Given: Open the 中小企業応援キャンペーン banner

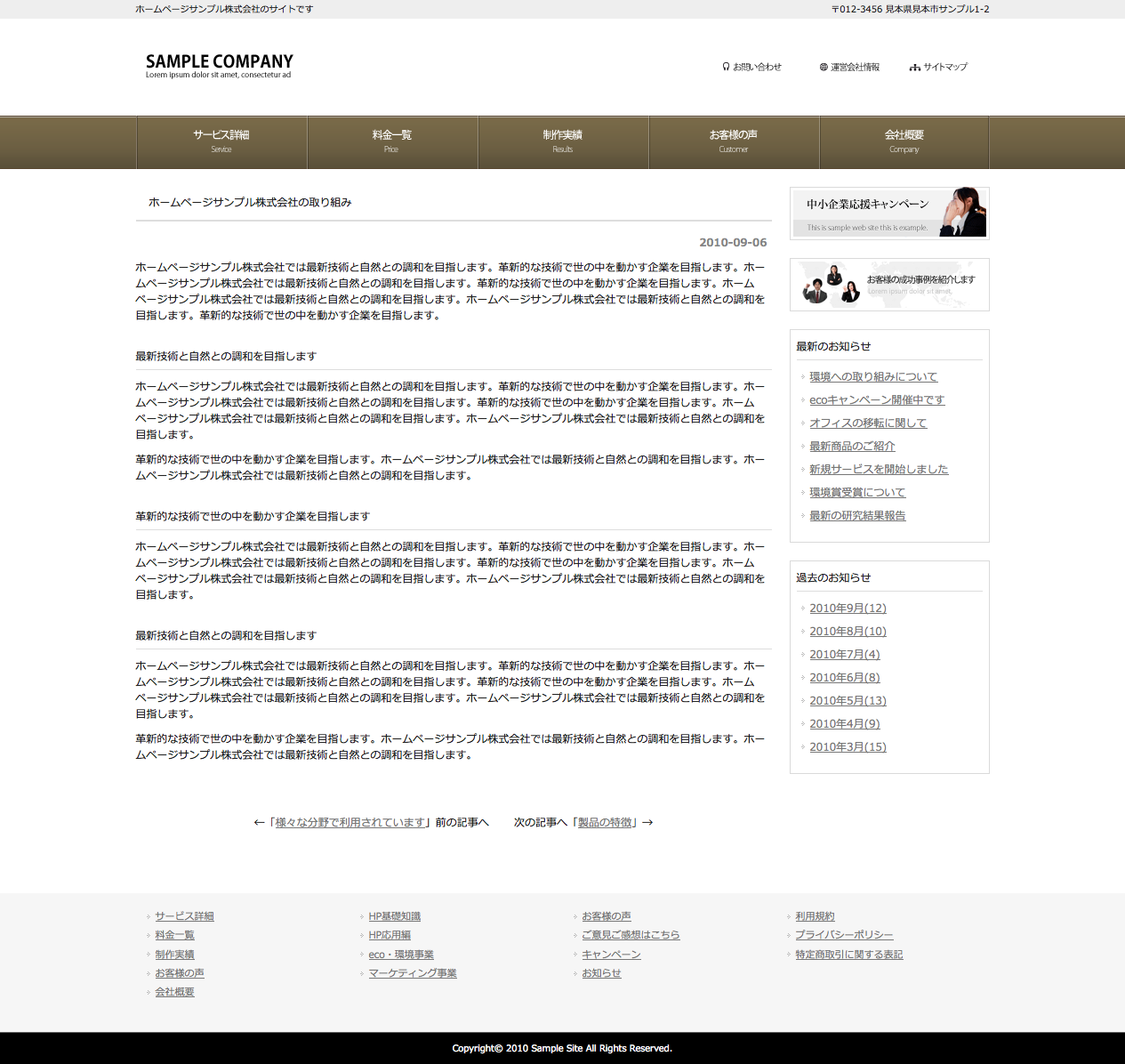Looking at the screenshot, I should [x=889, y=214].
